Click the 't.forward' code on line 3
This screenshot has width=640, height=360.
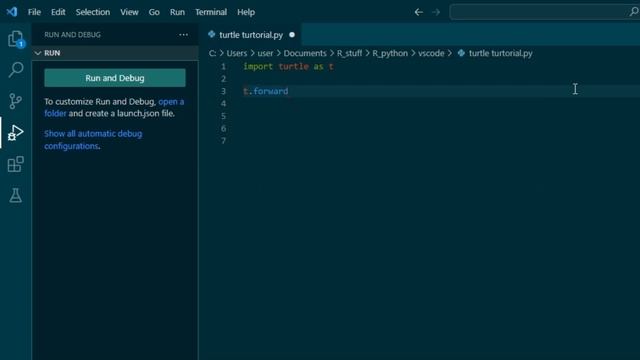(266, 91)
